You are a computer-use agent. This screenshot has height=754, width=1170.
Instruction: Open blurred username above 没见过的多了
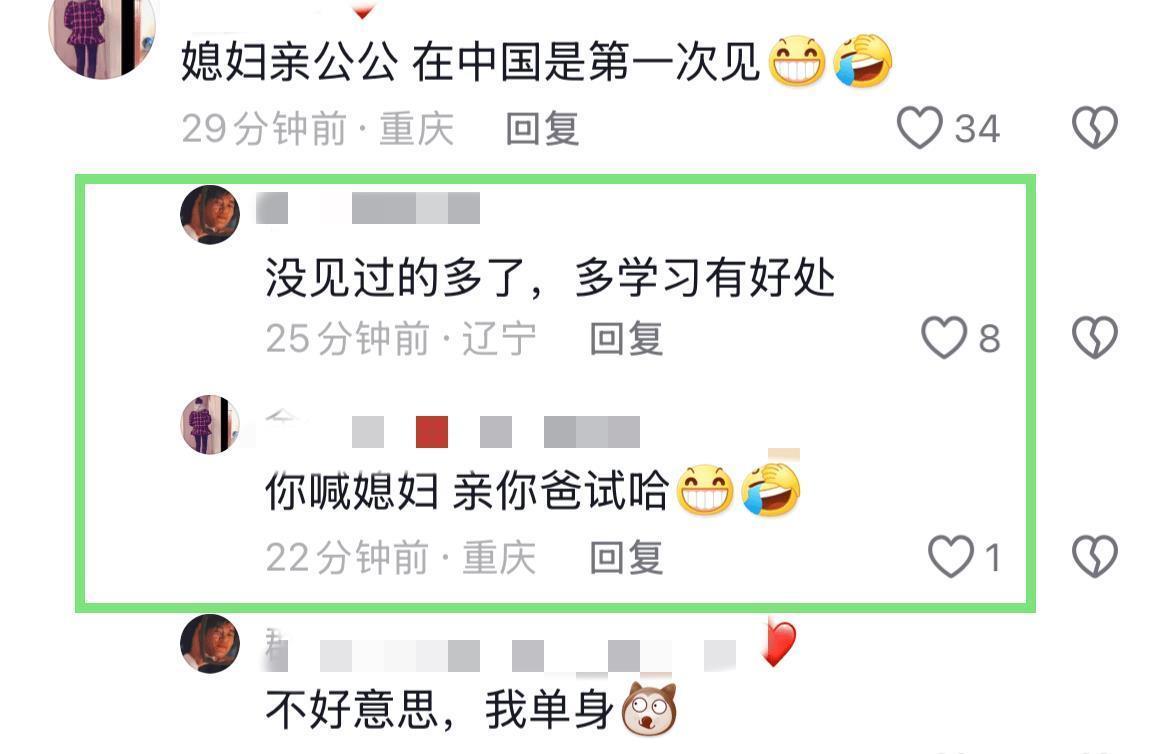coord(368,208)
